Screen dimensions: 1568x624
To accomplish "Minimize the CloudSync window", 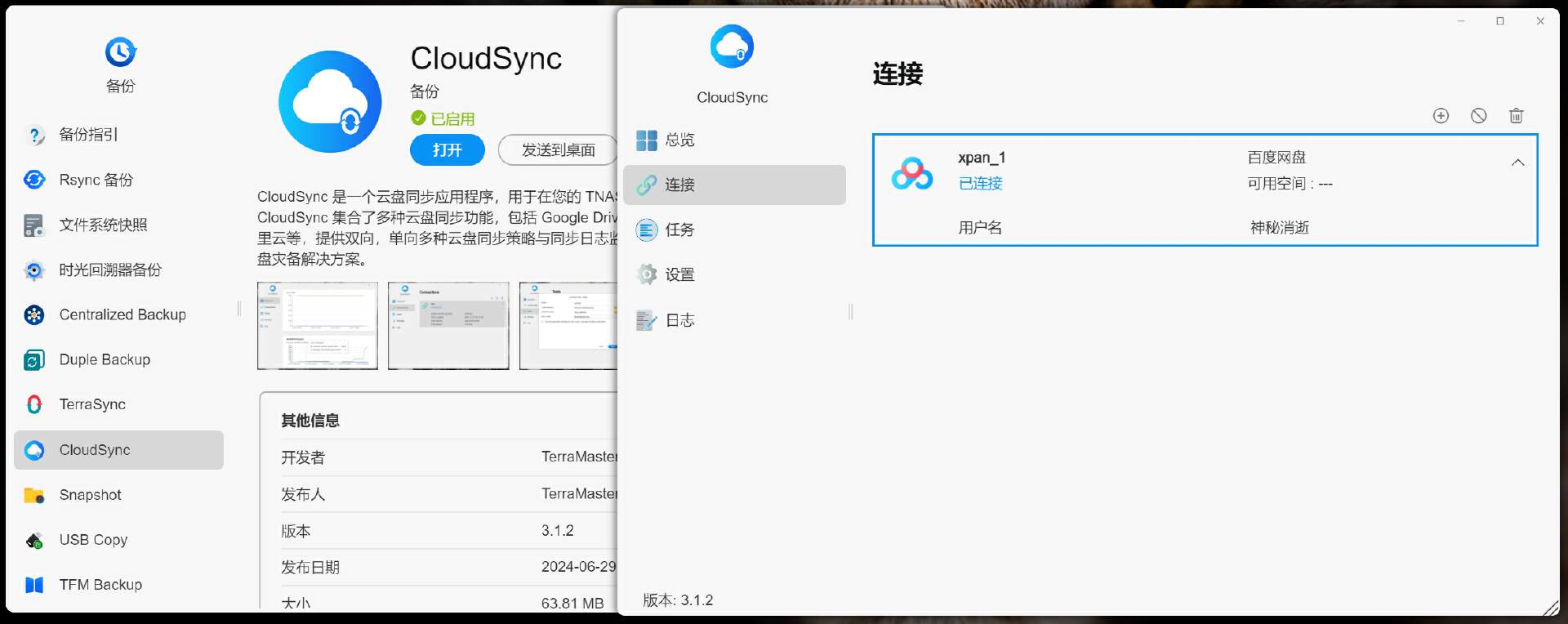I will [1462, 21].
